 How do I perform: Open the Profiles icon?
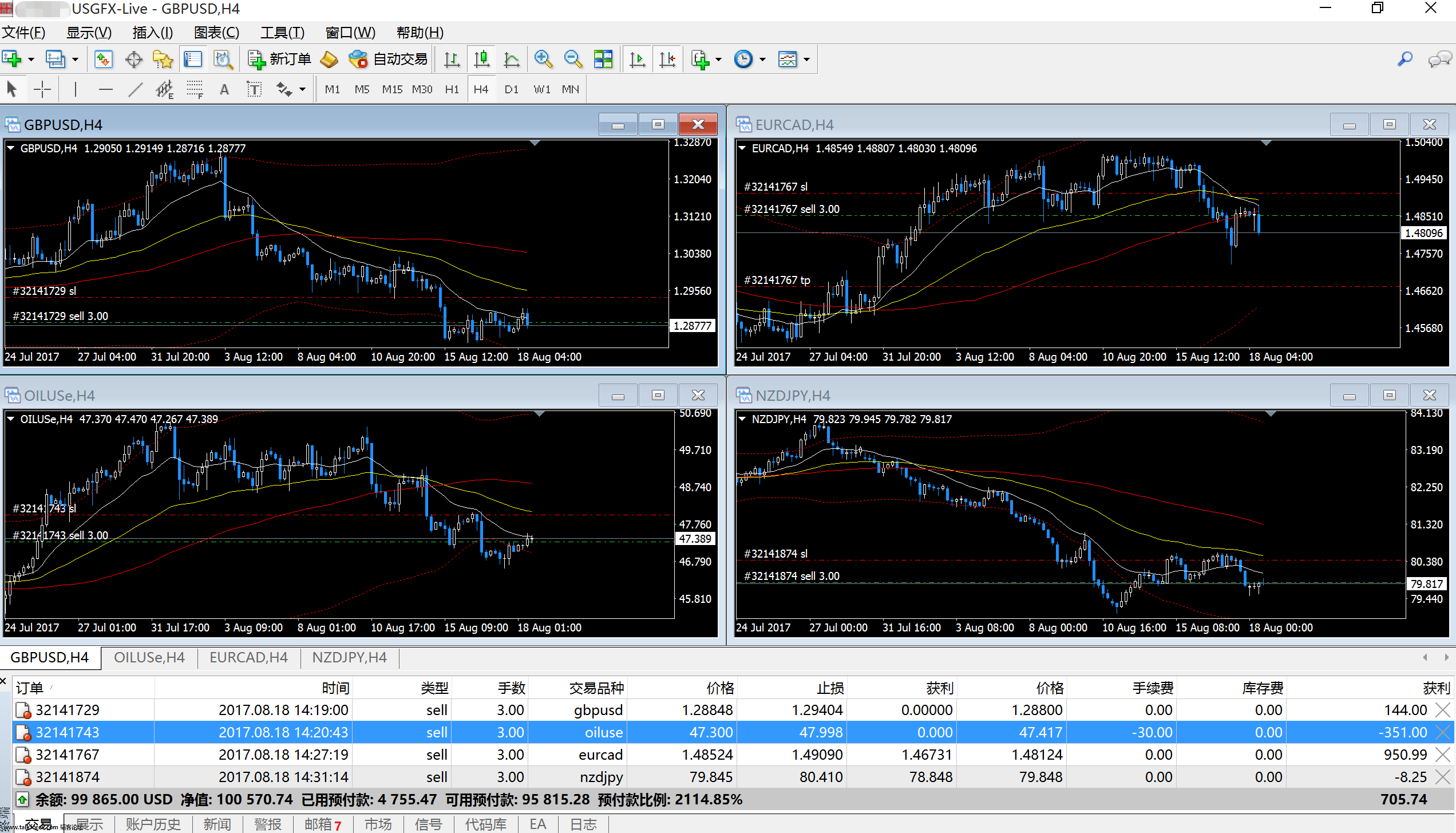pyautogui.click(x=56, y=59)
